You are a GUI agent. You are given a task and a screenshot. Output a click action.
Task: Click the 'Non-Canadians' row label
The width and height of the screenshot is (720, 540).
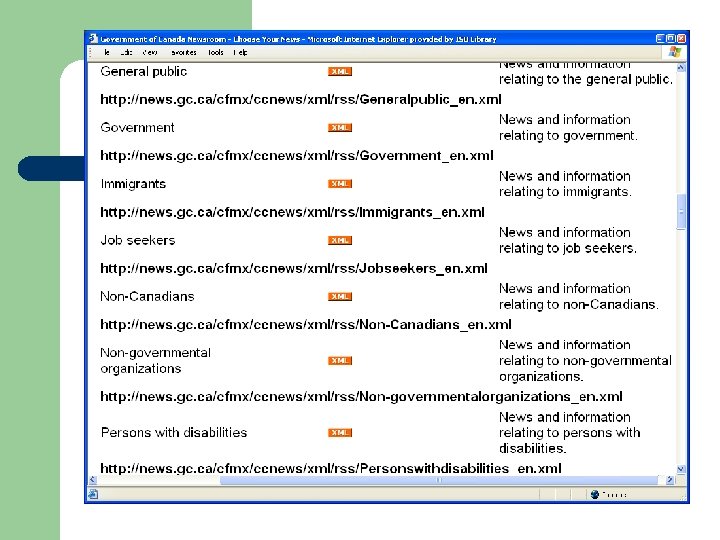(x=147, y=297)
